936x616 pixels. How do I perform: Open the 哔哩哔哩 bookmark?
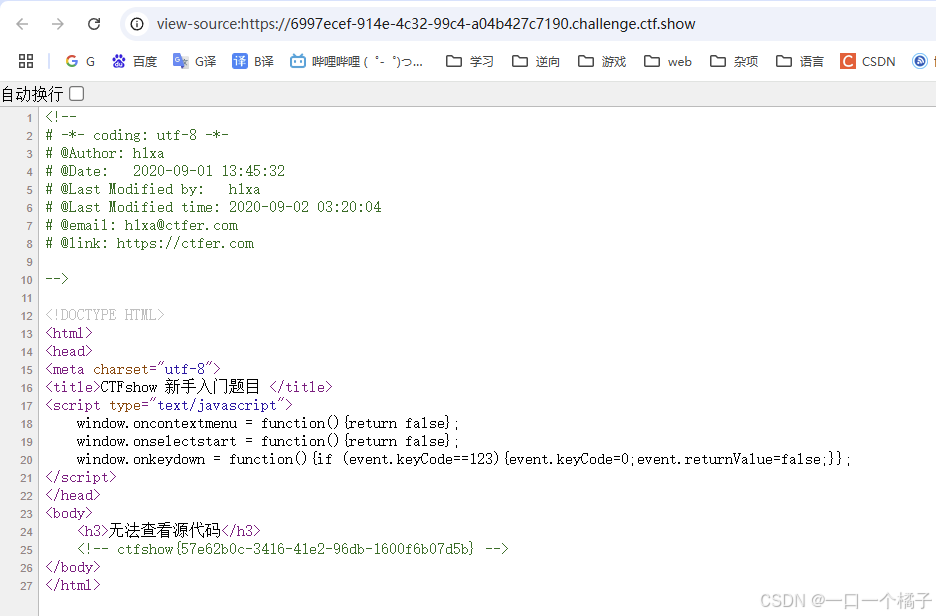pos(356,61)
